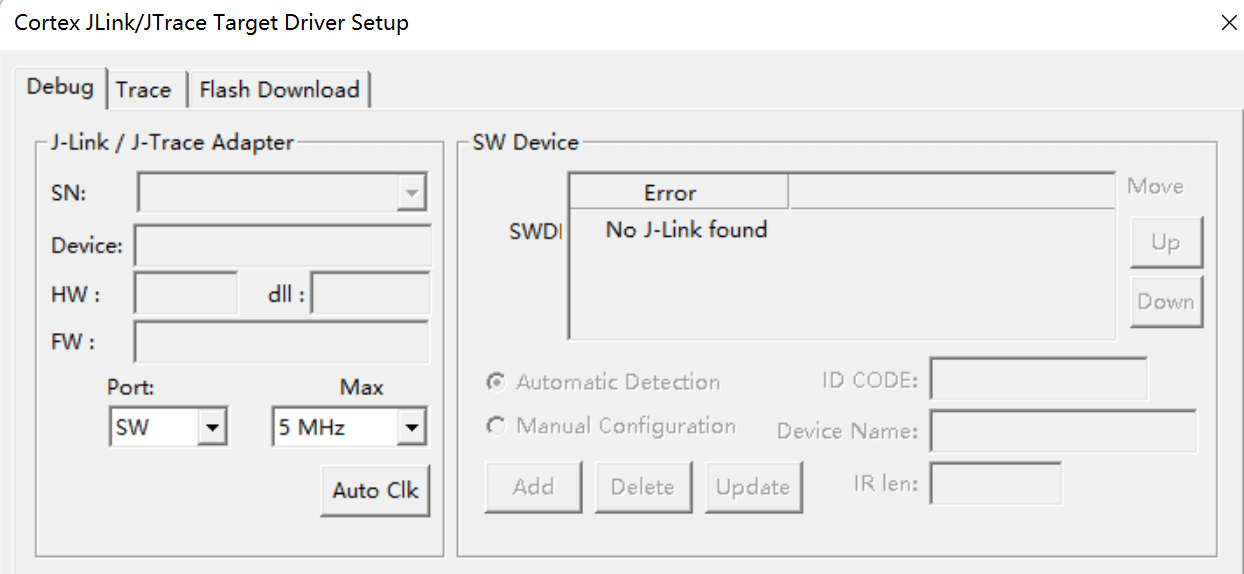Viewport: 1244px width, 574px height.
Task: Focus the Device Name text field
Action: [1062, 431]
